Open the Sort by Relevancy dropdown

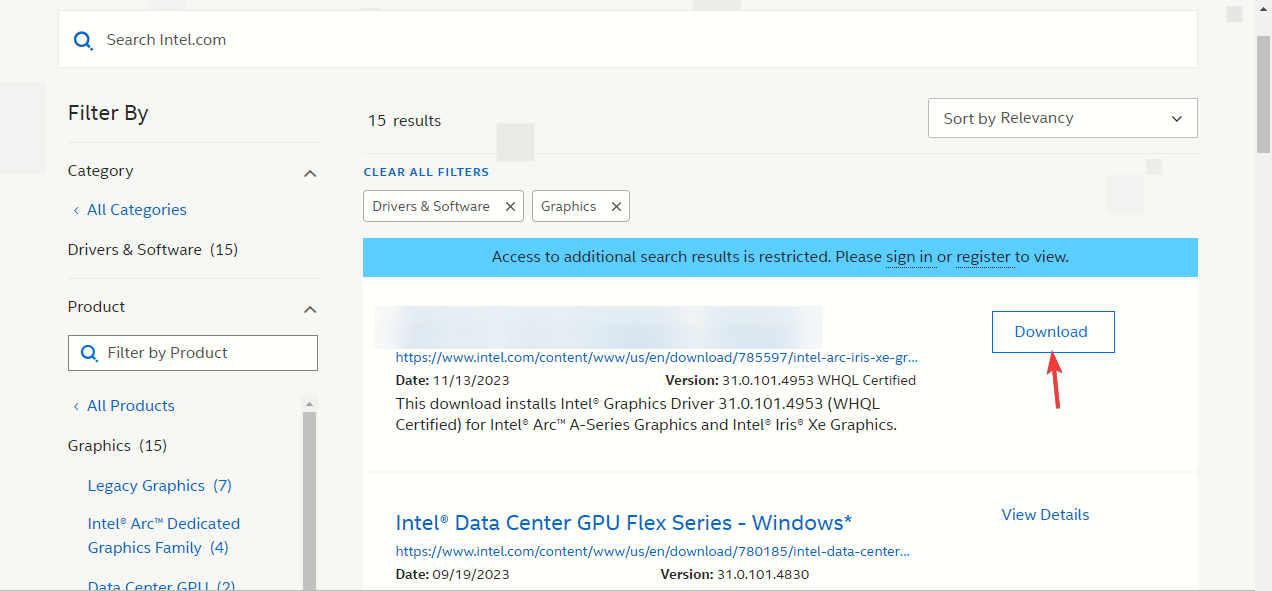click(x=1062, y=118)
